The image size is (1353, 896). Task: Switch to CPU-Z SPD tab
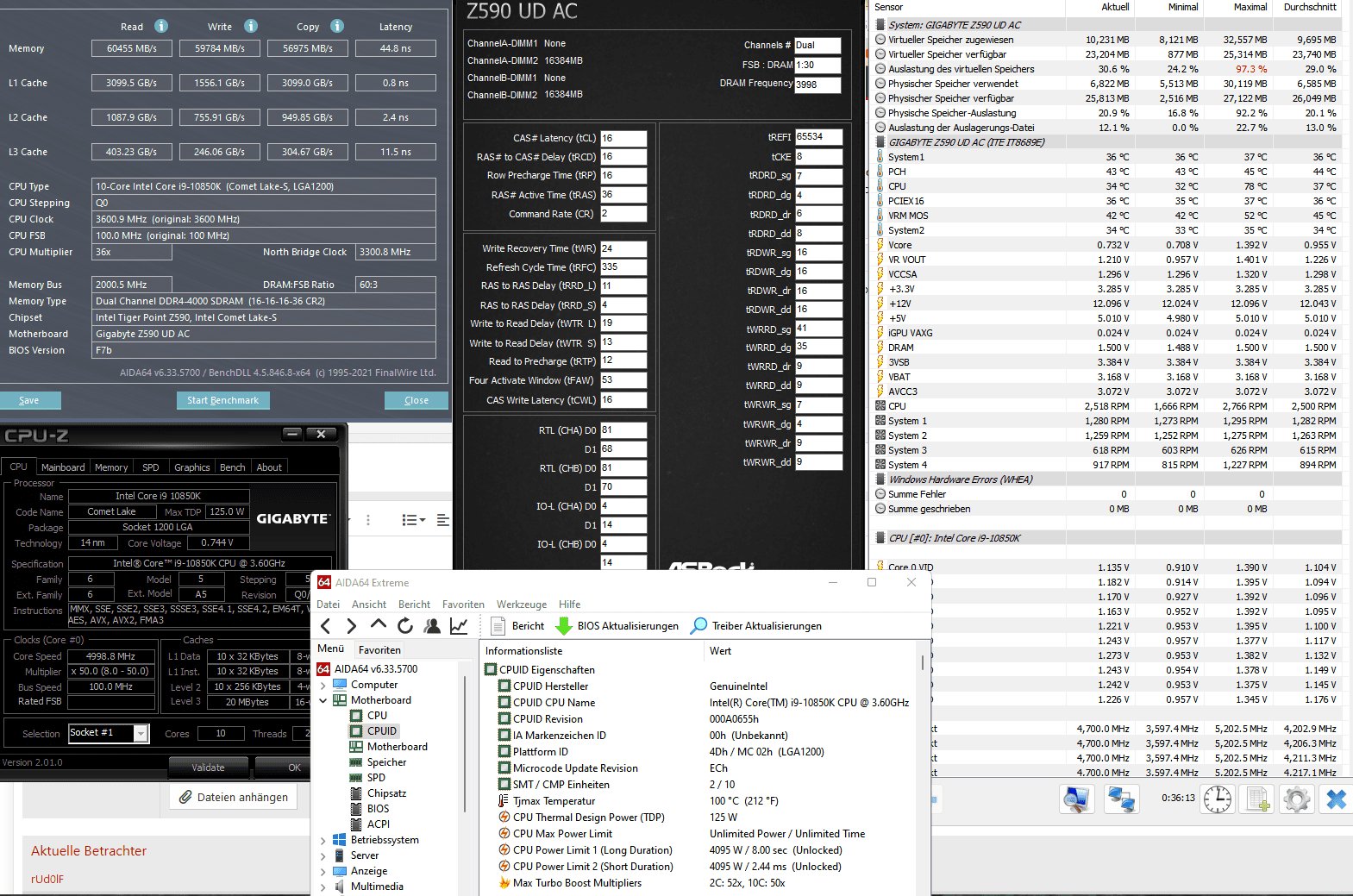(151, 467)
